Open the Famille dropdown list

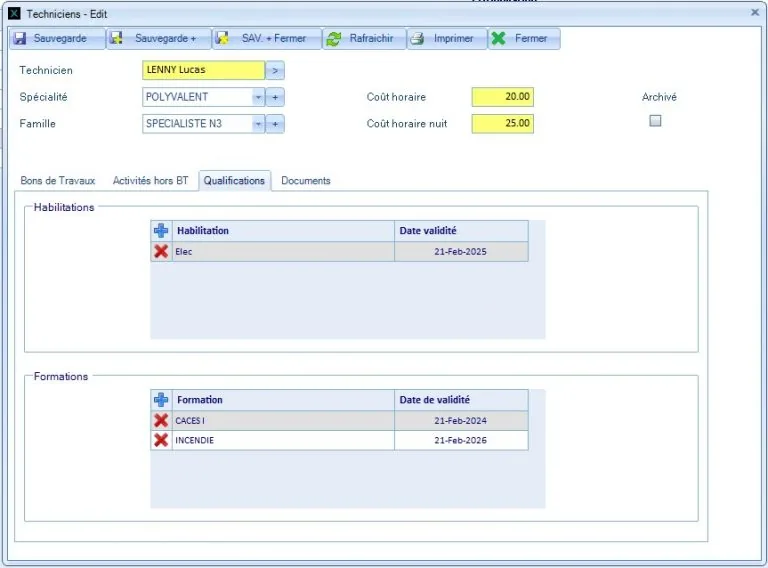point(258,124)
